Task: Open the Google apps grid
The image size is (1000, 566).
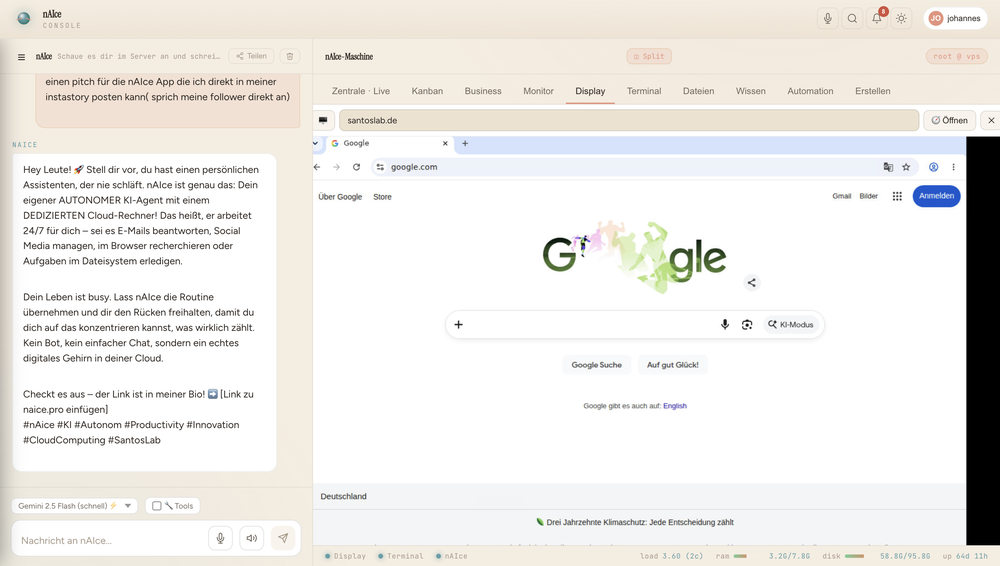Action: (897, 197)
